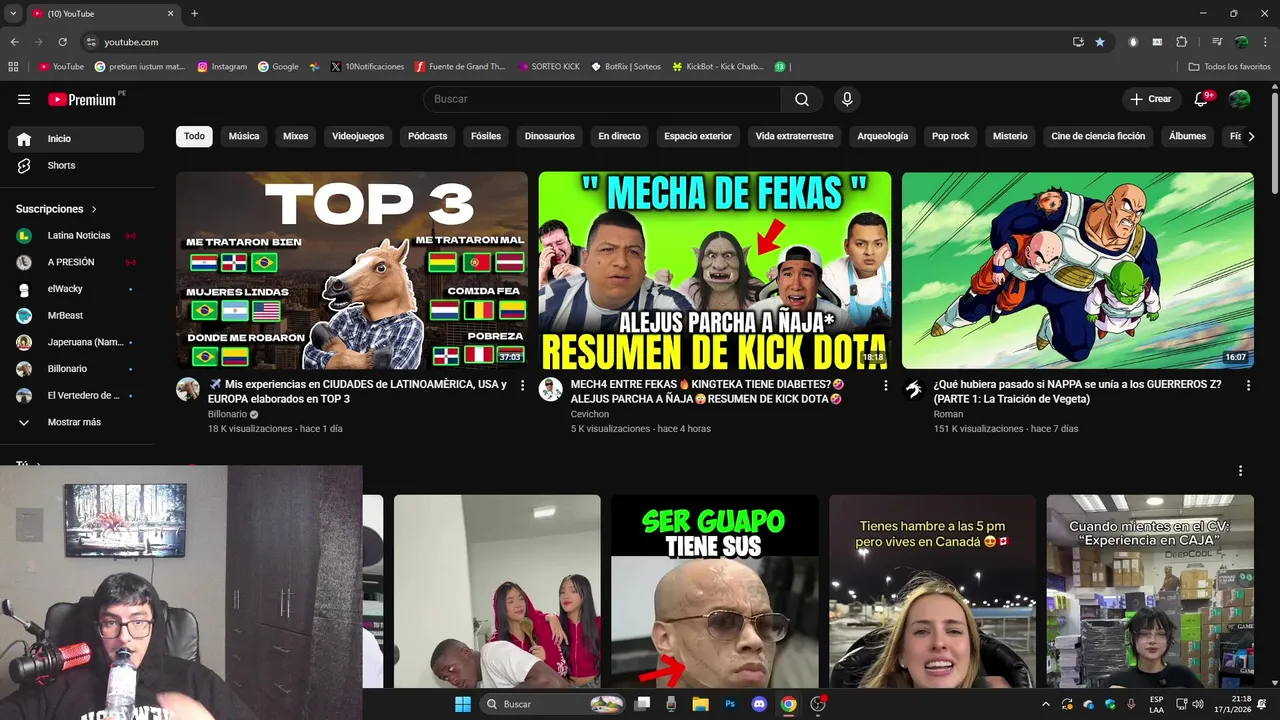Open the A PRESIÓN subscription
The width and height of the screenshot is (1280, 720).
[x=76, y=262]
